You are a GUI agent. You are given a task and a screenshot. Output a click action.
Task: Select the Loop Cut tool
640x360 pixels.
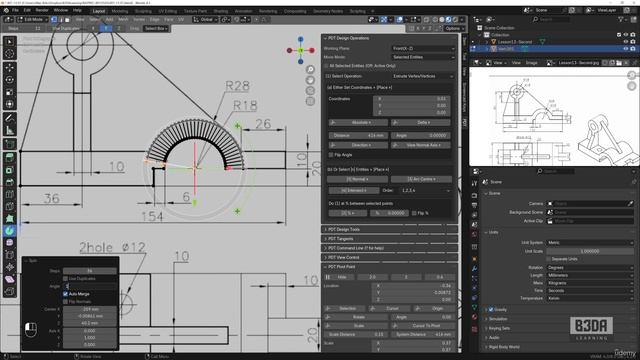click(10, 194)
